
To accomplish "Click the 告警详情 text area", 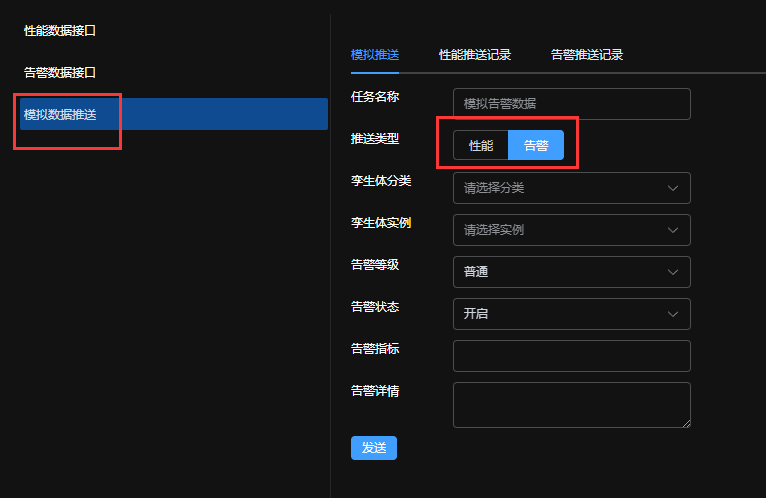I will [572, 405].
